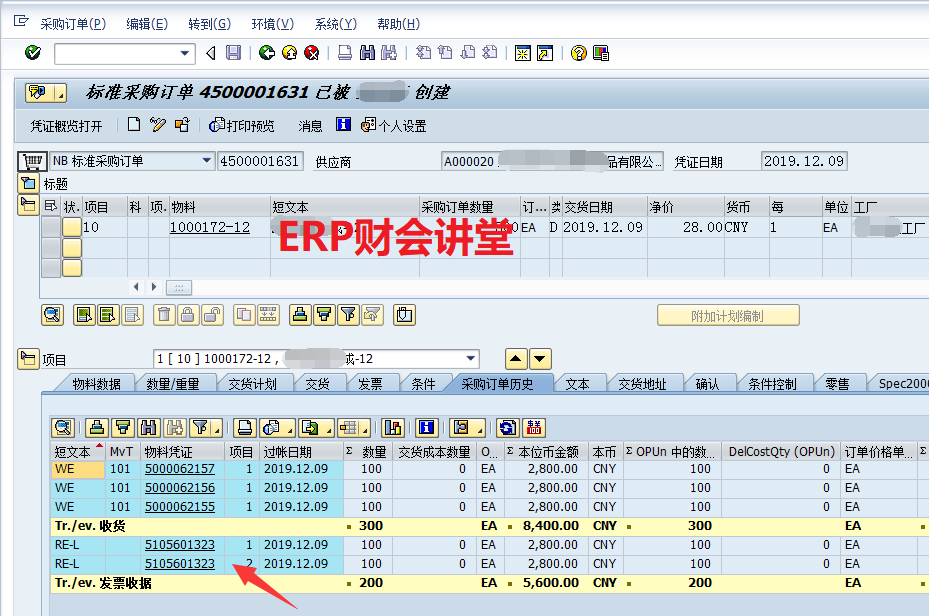
Task: Click the yellow Help question mark icon
Action: (x=578, y=53)
